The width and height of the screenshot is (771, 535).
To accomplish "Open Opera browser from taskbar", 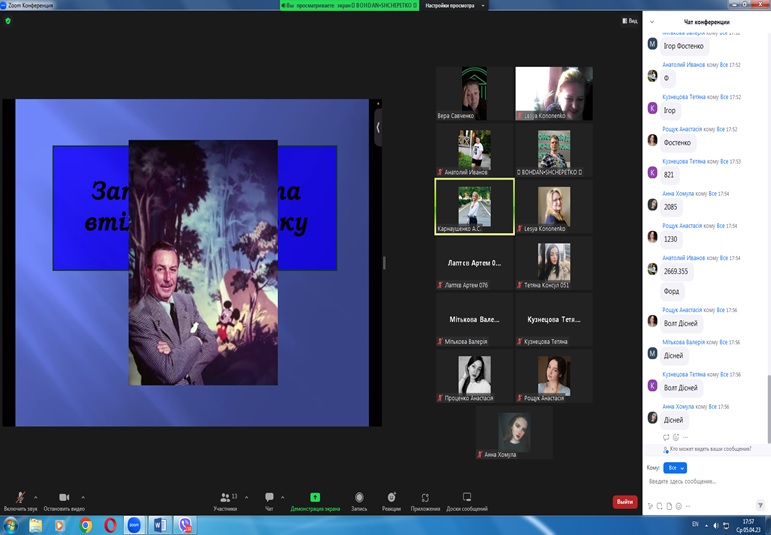I will (110, 525).
